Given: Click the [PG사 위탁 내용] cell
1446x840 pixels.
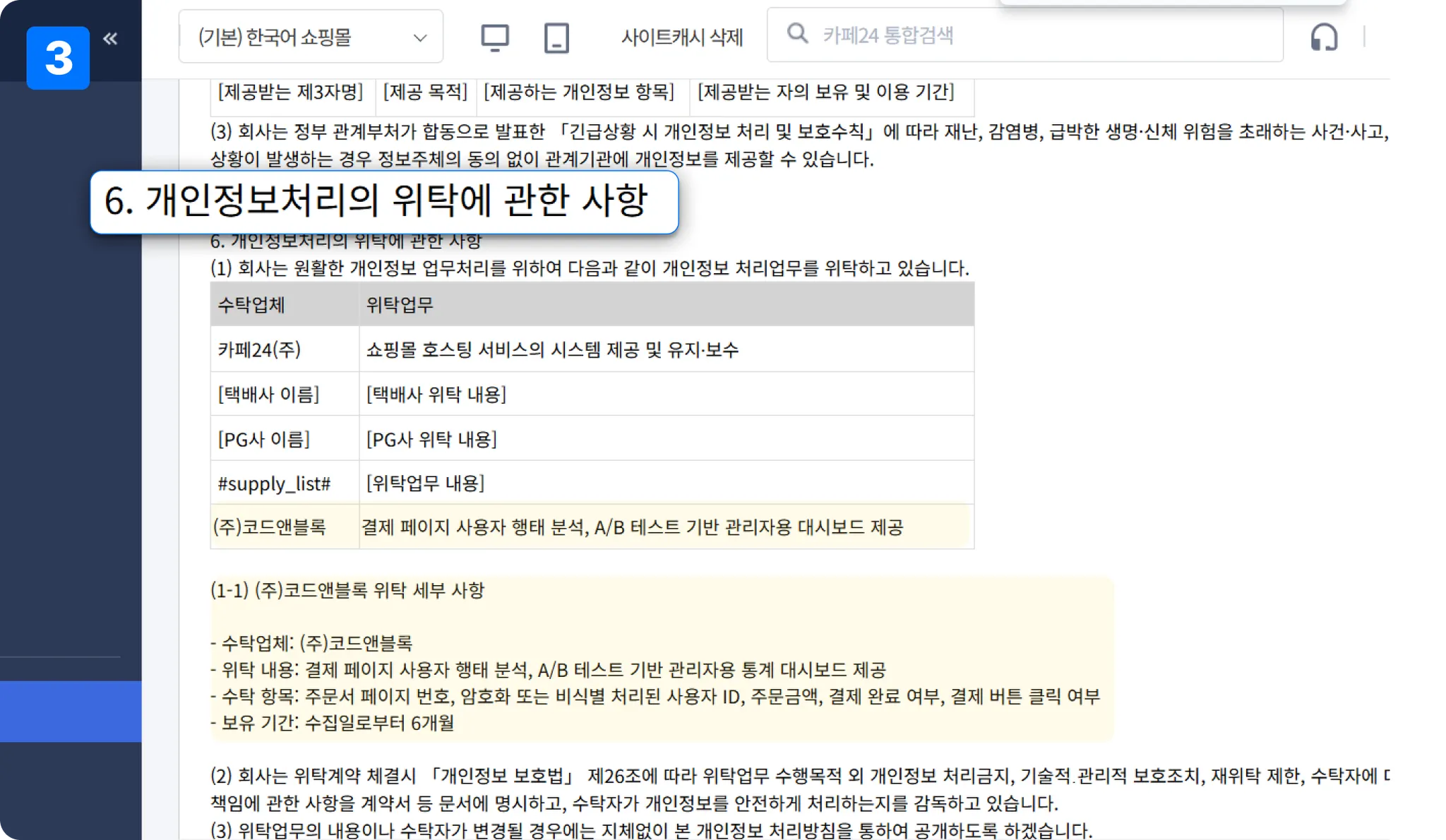Looking at the screenshot, I should coord(431,439).
